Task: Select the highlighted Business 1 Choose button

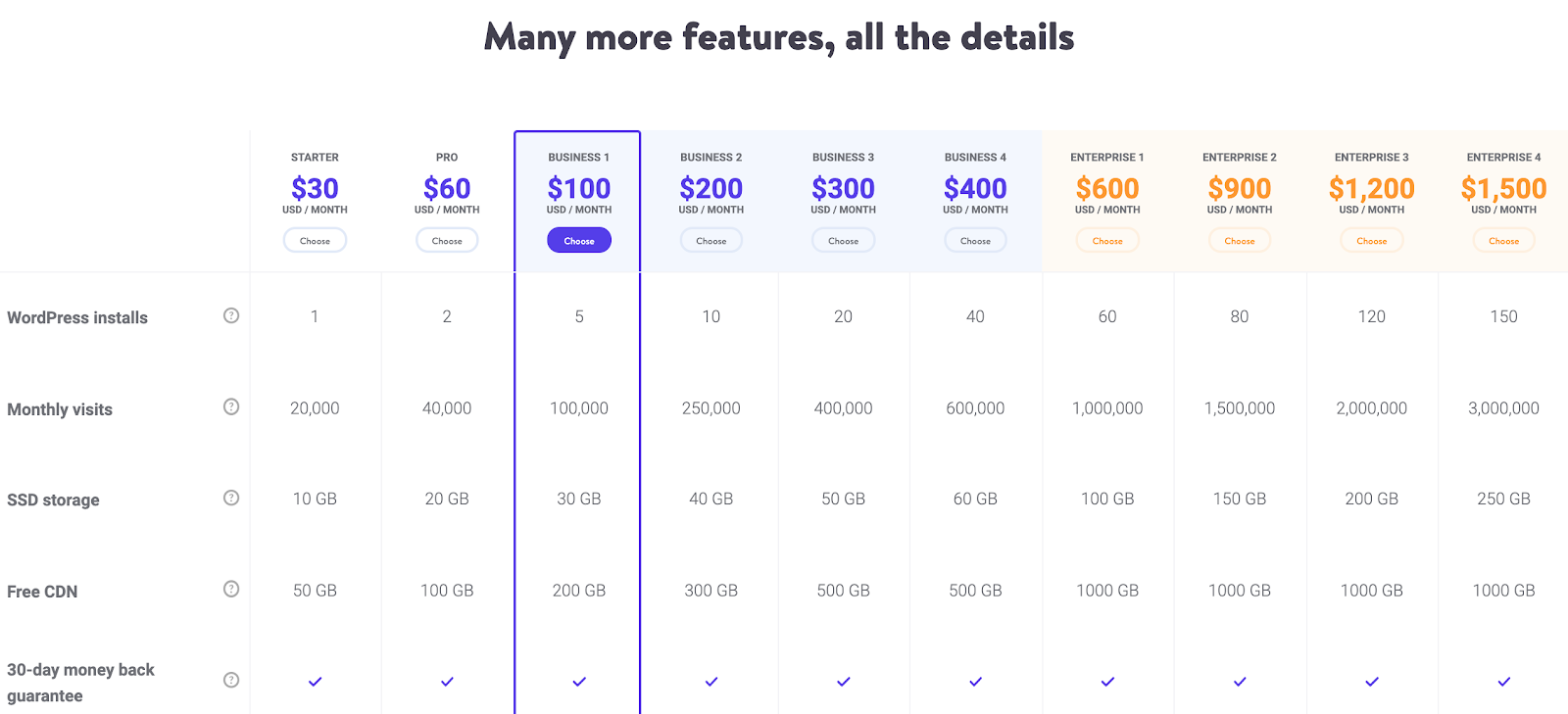Action: pos(579,240)
